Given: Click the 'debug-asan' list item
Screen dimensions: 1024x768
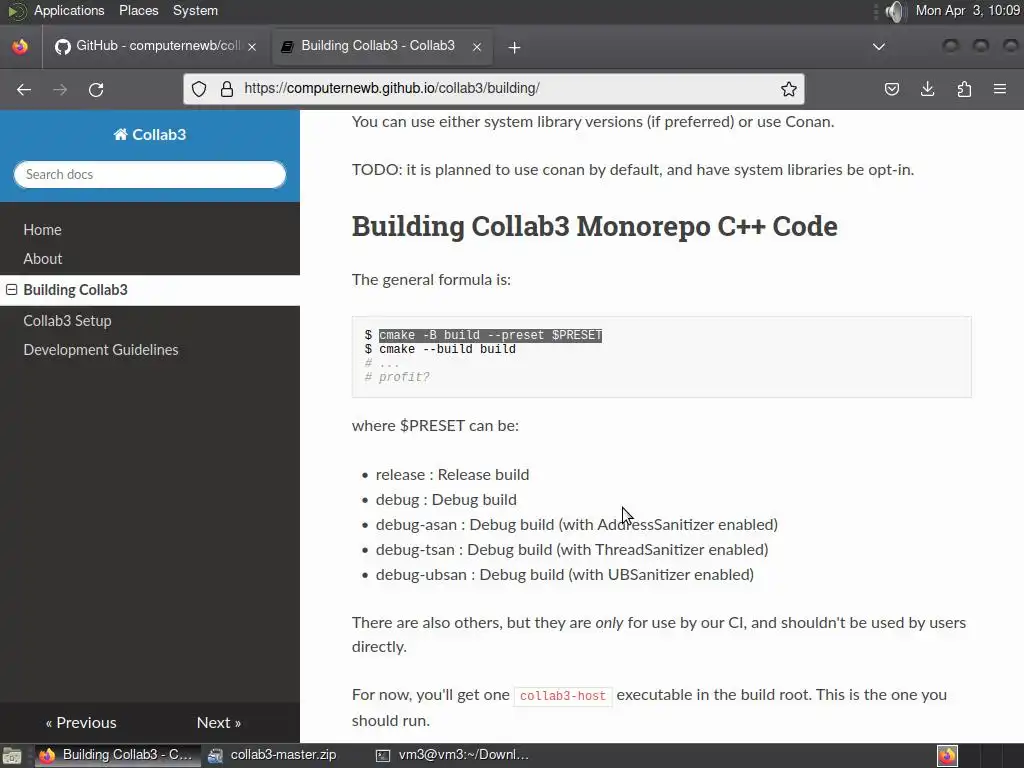Looking at the screenshot, I should click(x=577, y=524).
